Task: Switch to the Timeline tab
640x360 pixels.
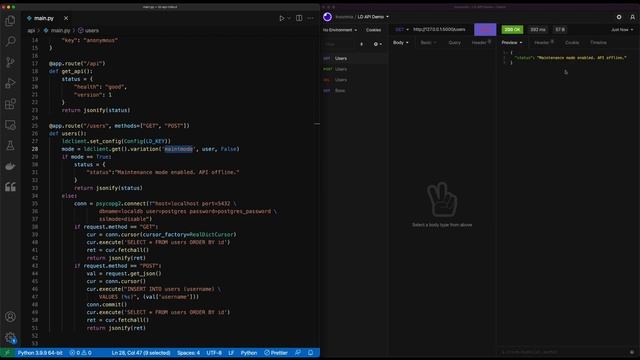Action: point(598,42)
